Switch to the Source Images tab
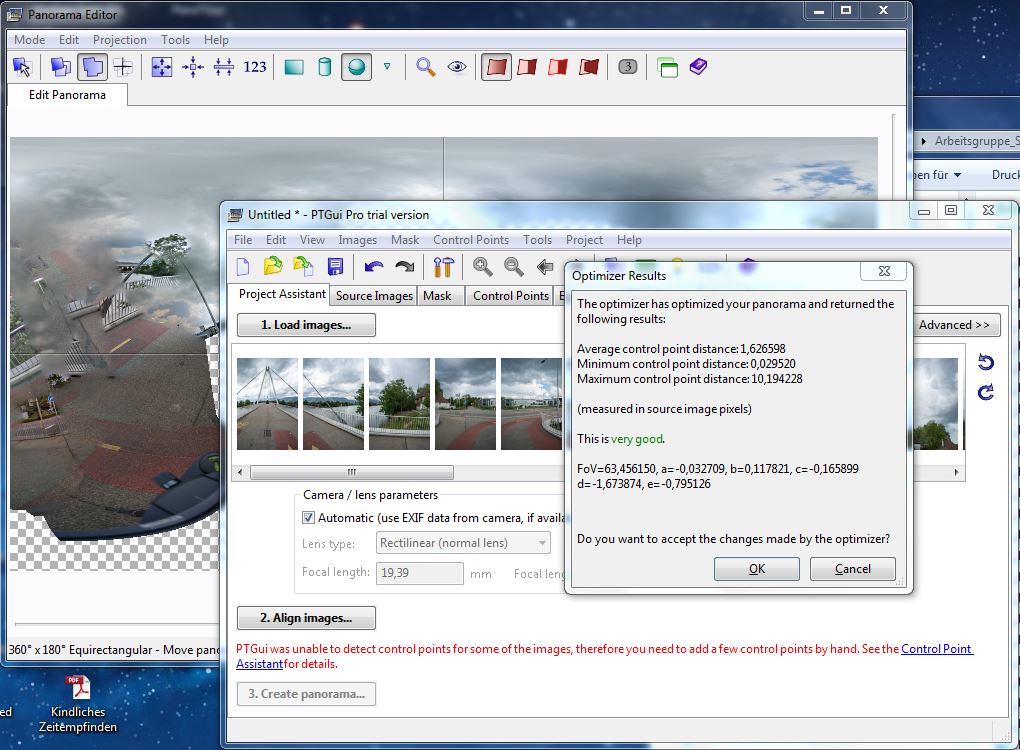This screenshot has width=1020, height=750. point(374,296)
